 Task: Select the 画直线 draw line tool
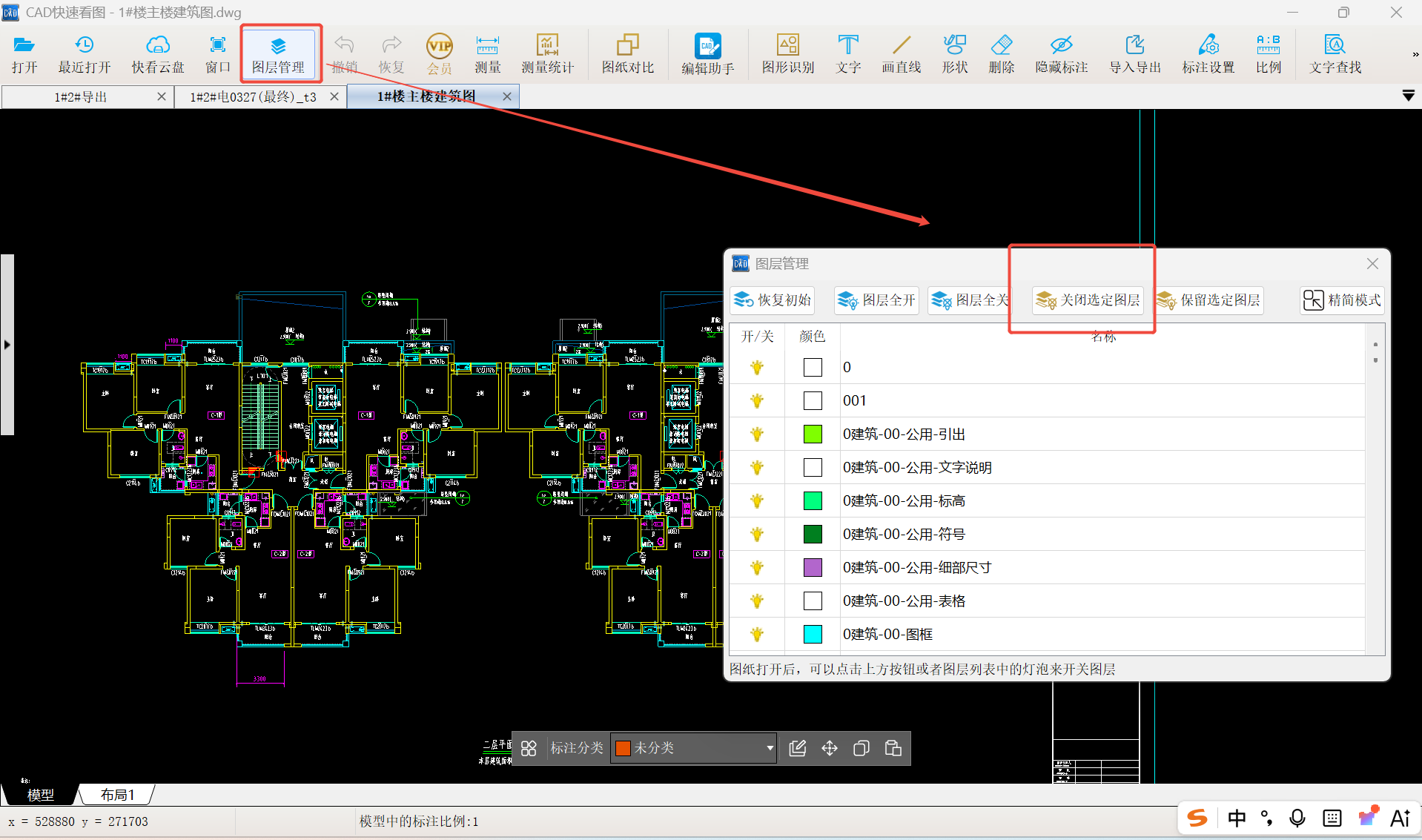(901, 54)
